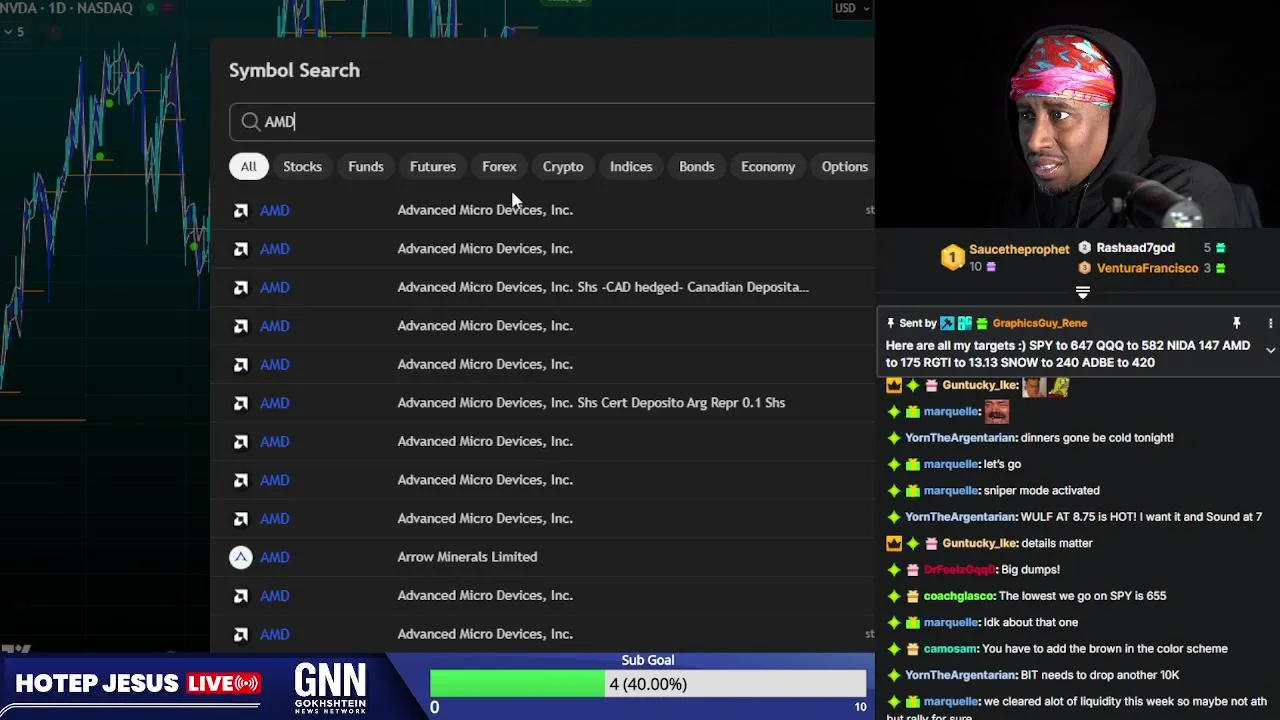Screen dimensions: 1280x720
Task: Click the gold rank 1 badge beside Saucetheprophet
Action: click(952, 258)
